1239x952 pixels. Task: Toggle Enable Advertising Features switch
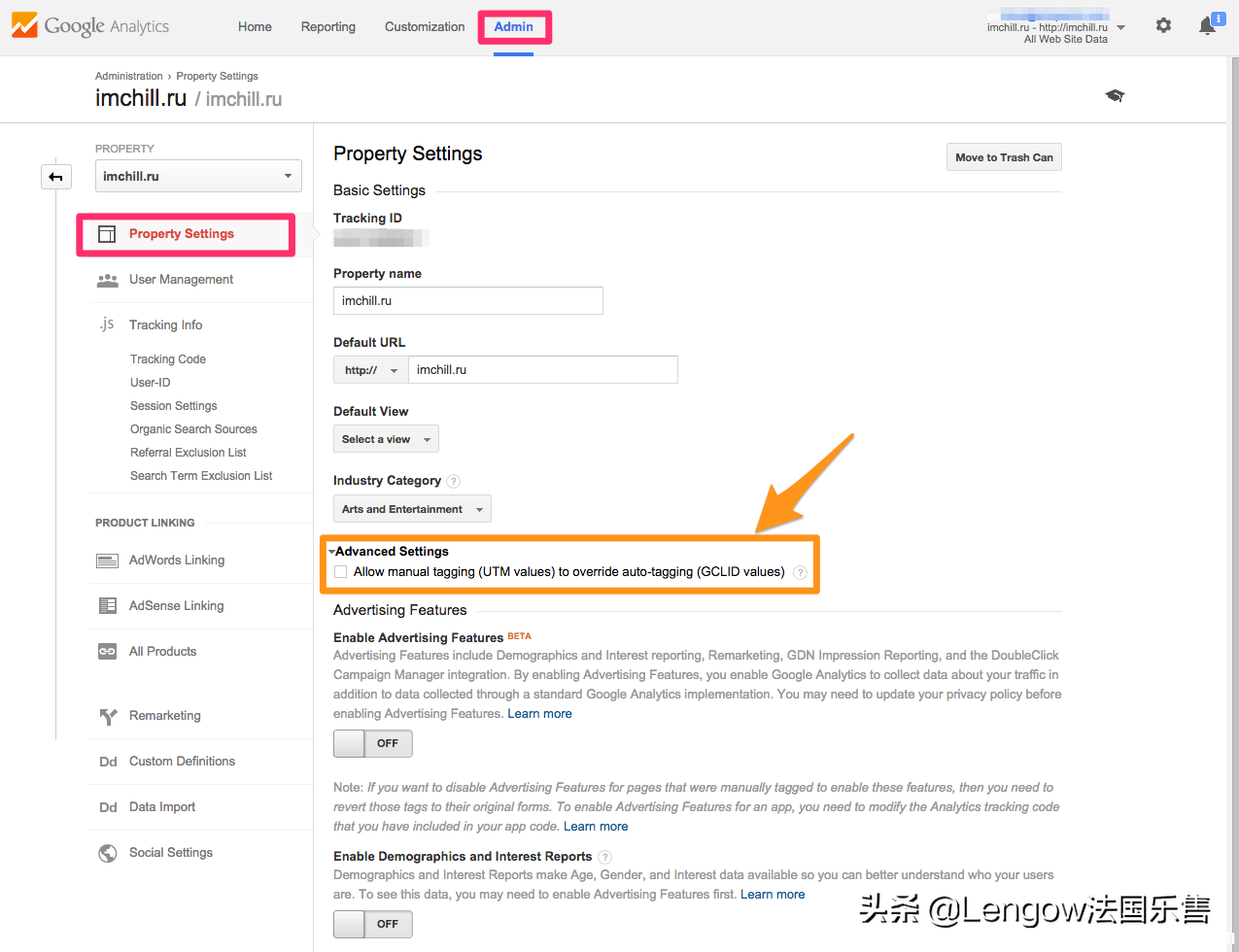coord(373,743)
